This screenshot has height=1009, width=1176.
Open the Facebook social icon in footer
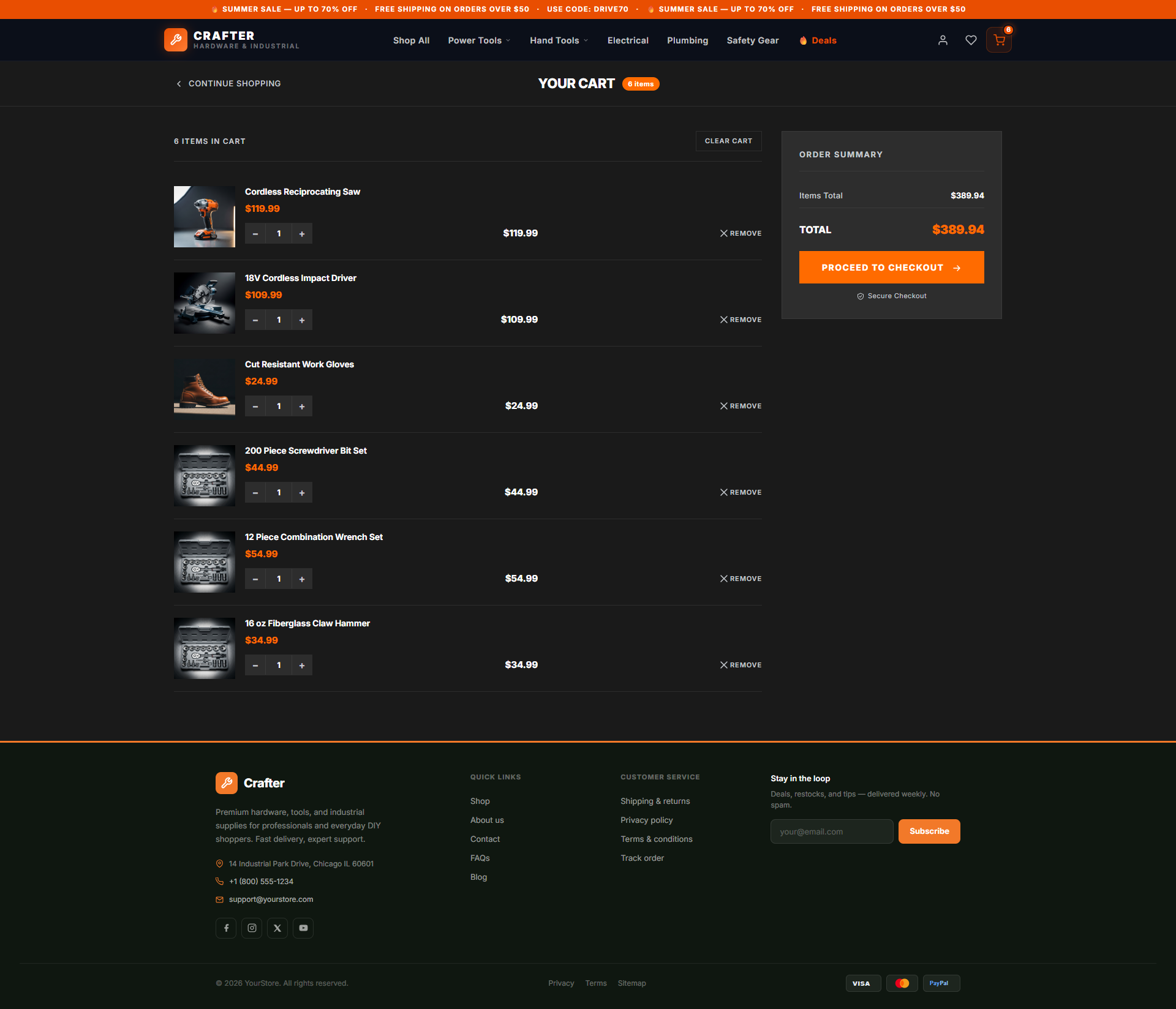tap(226, 928)
